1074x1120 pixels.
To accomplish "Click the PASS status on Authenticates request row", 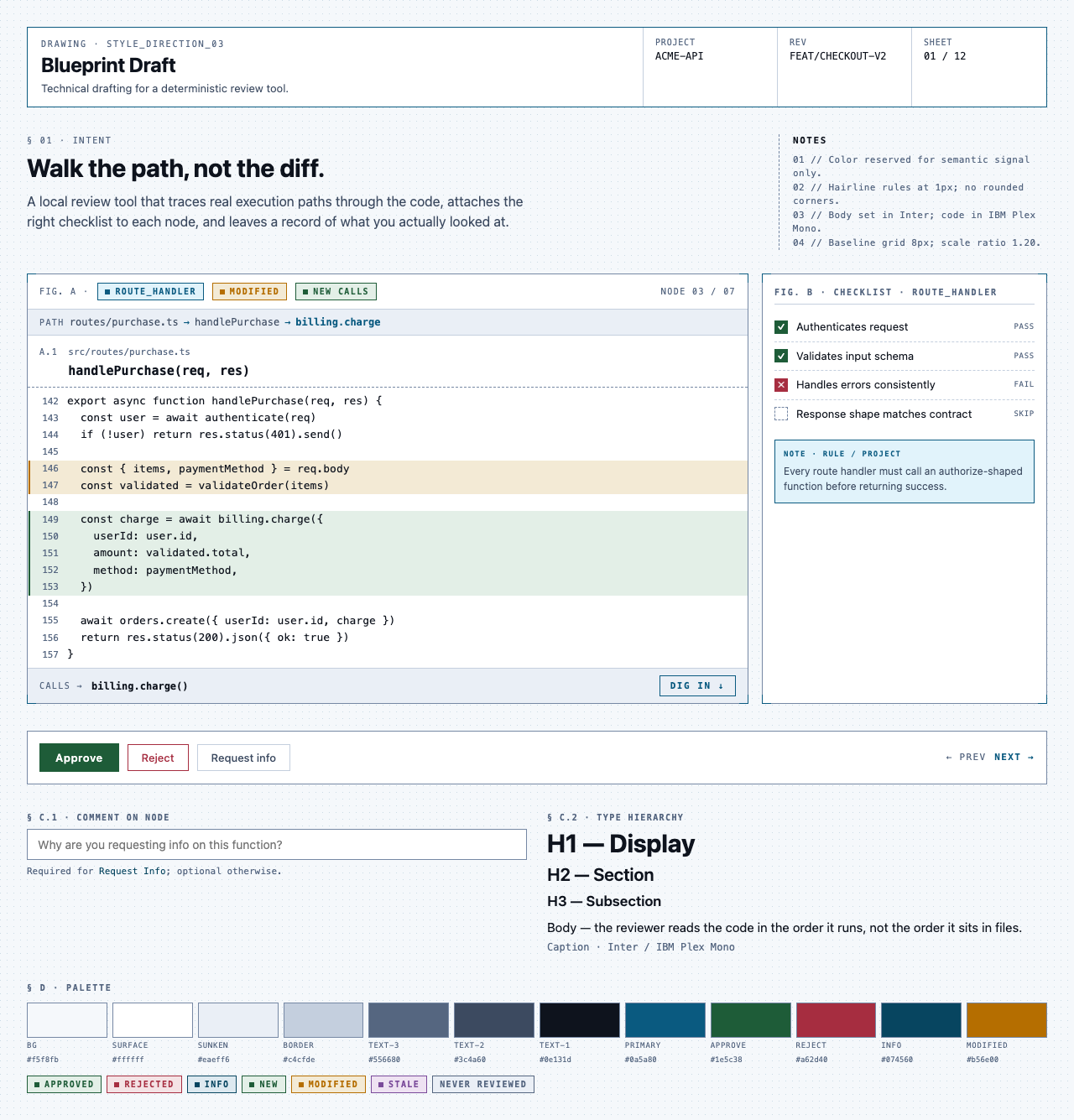I will pyautogui.click(x=1024, y=326).
